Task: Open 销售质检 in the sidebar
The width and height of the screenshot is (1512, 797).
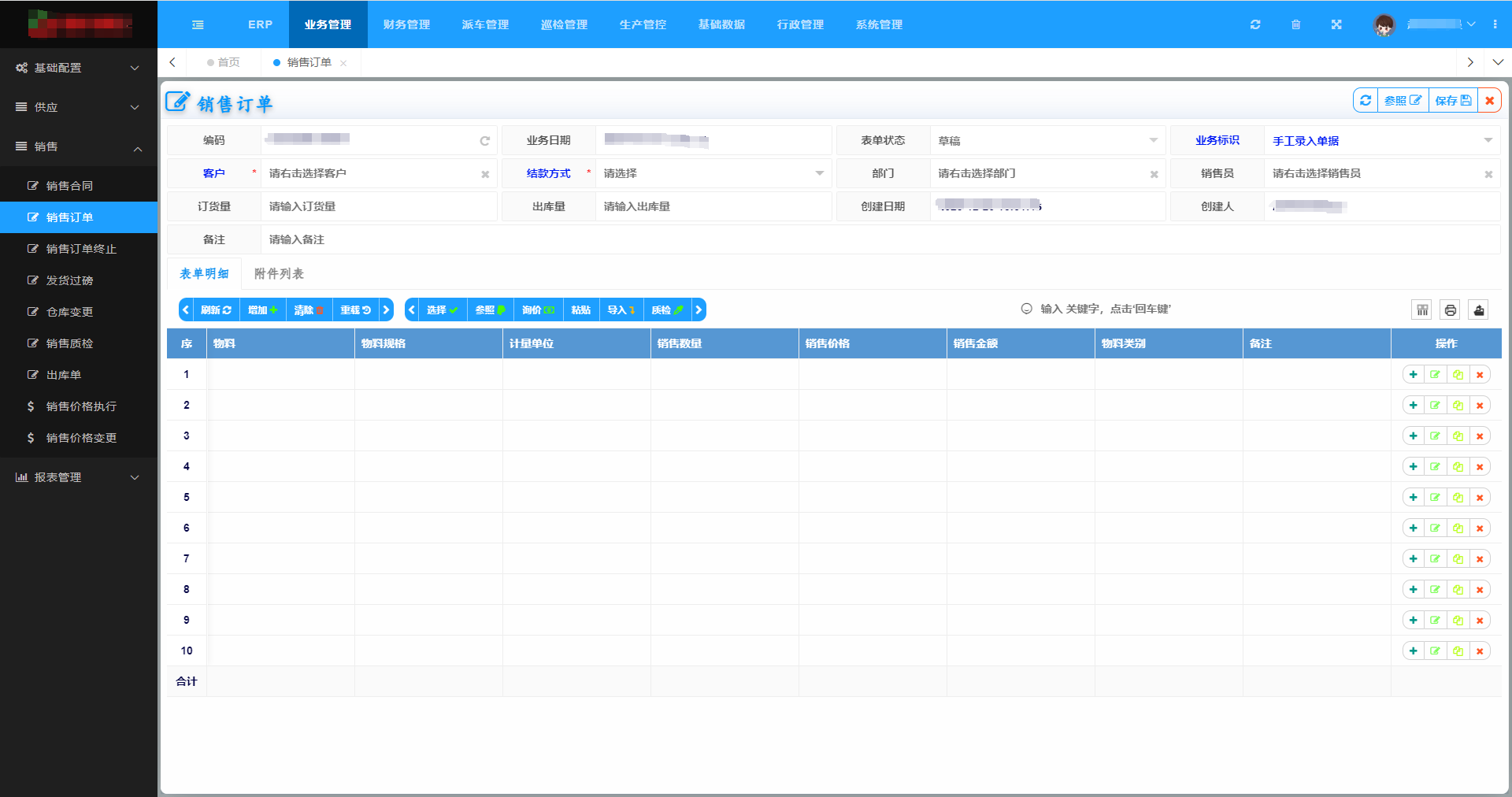Action: click(x=69, y=343)
